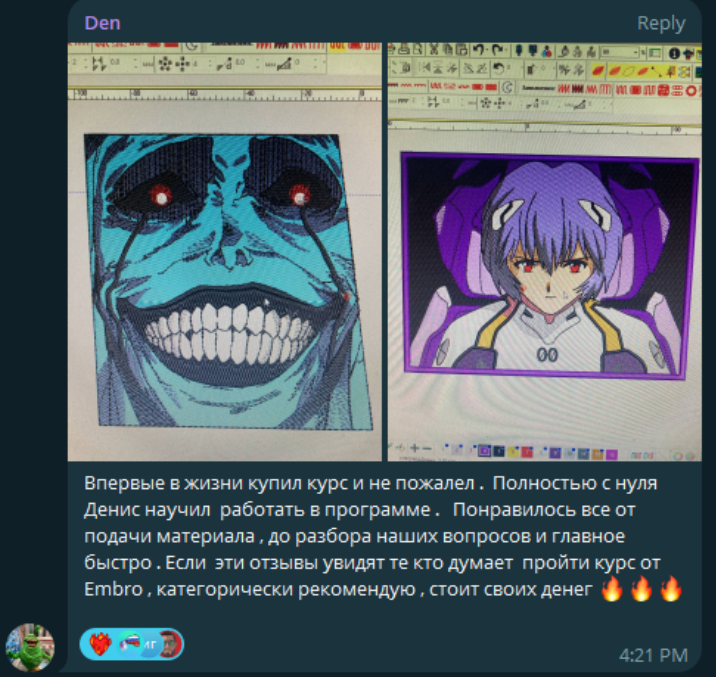Click the Reply button
Screen dimensions: 716x677
(x=661, y=23)
